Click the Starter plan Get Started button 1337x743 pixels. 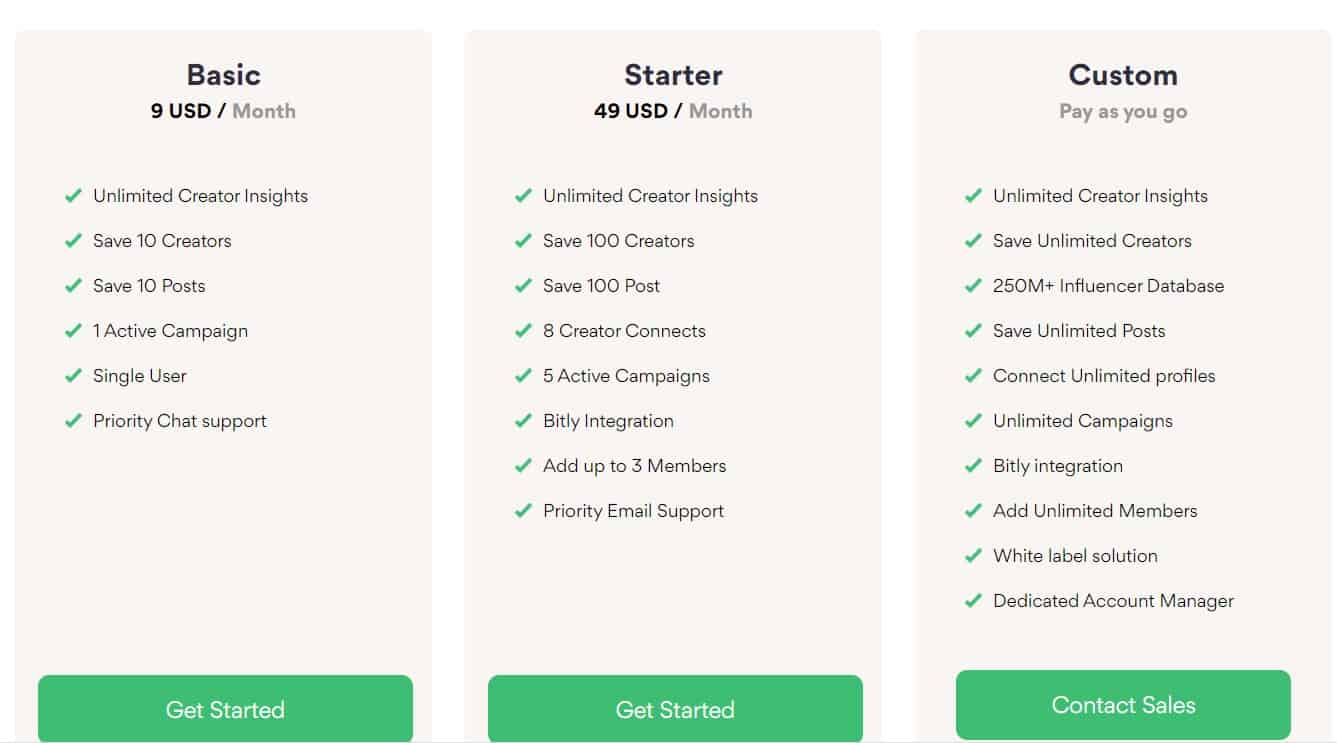point(675,708)
